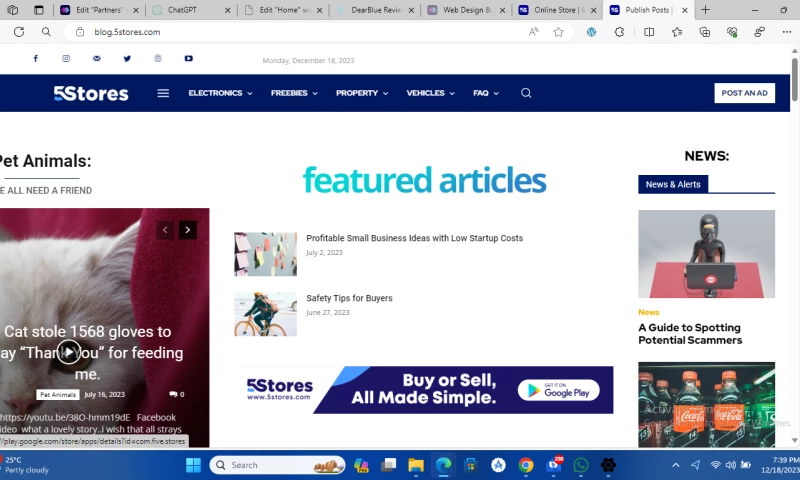
Task: Click the News & Alerts tab label
Action: [673, 184]
